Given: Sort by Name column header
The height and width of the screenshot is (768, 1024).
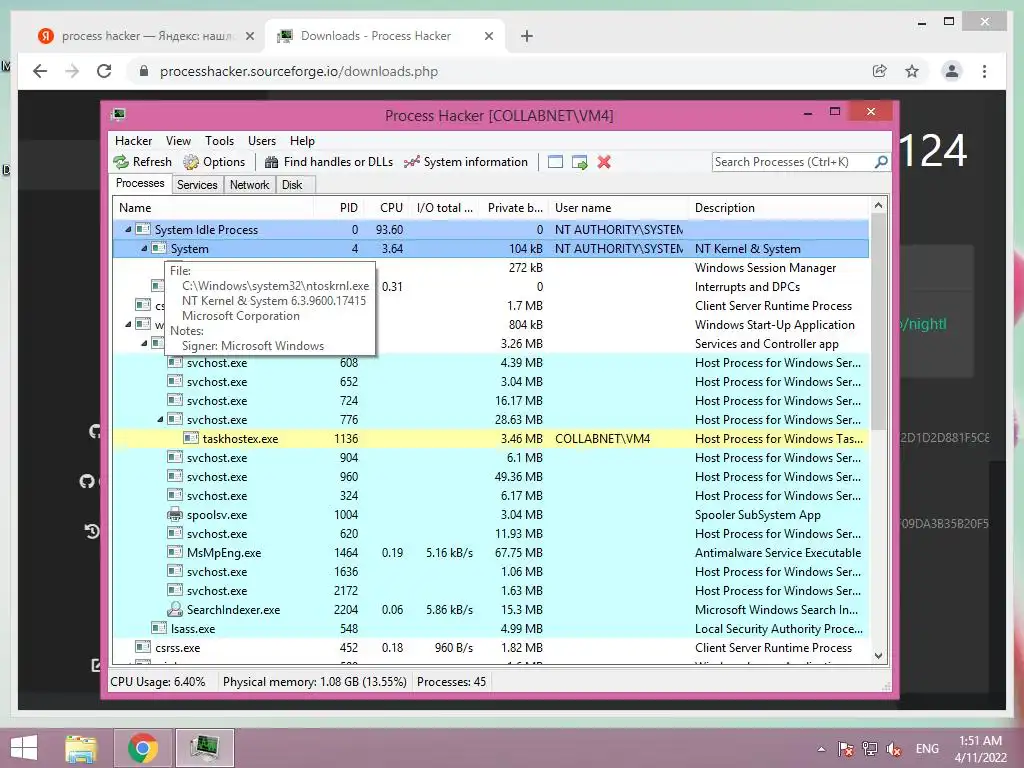Looking at the screenshot, I should coord(214,208).
